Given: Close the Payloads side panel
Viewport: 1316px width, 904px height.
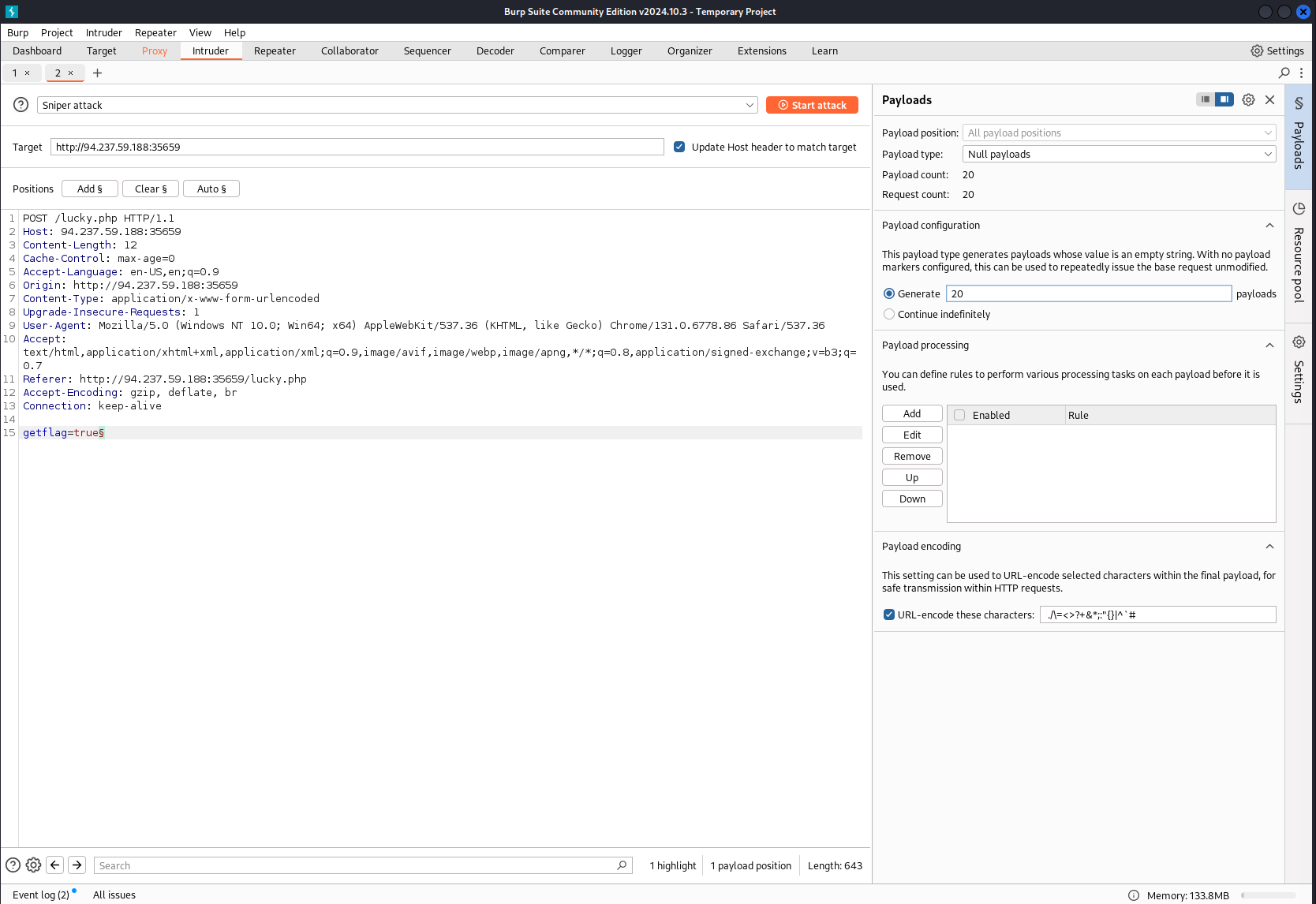Looking at the screenshot, I should point(1269,100).
